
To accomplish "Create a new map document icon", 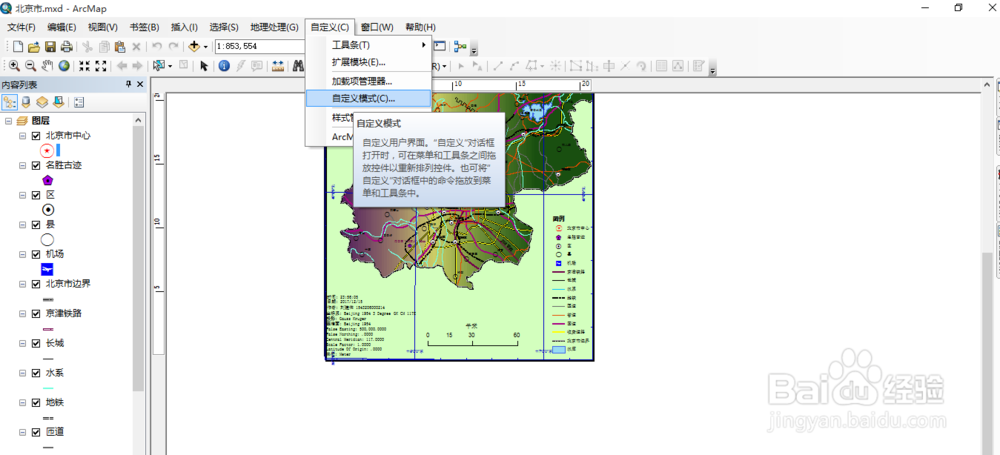I will [x=18, y=47].
